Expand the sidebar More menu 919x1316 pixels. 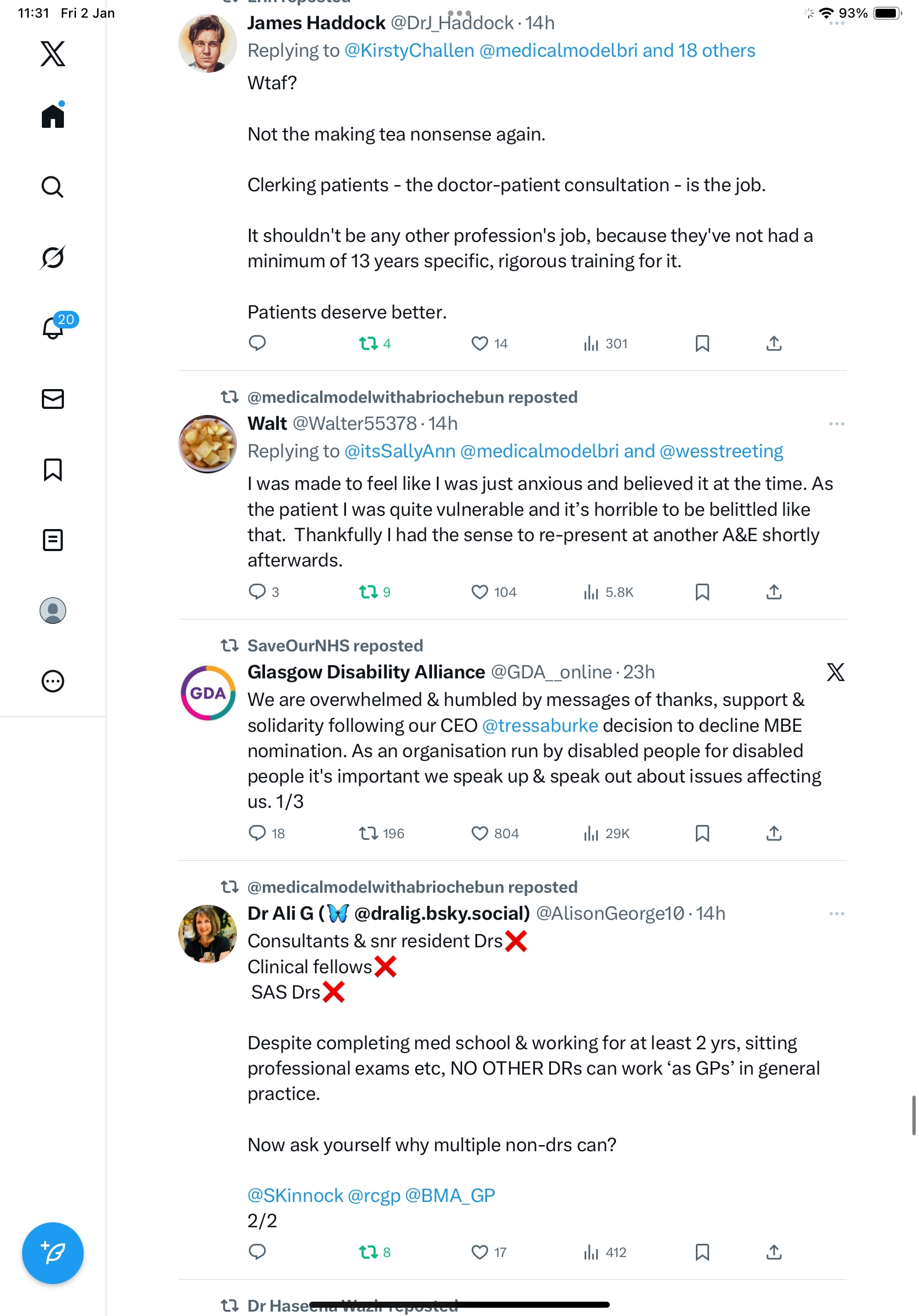pos(53,682)
